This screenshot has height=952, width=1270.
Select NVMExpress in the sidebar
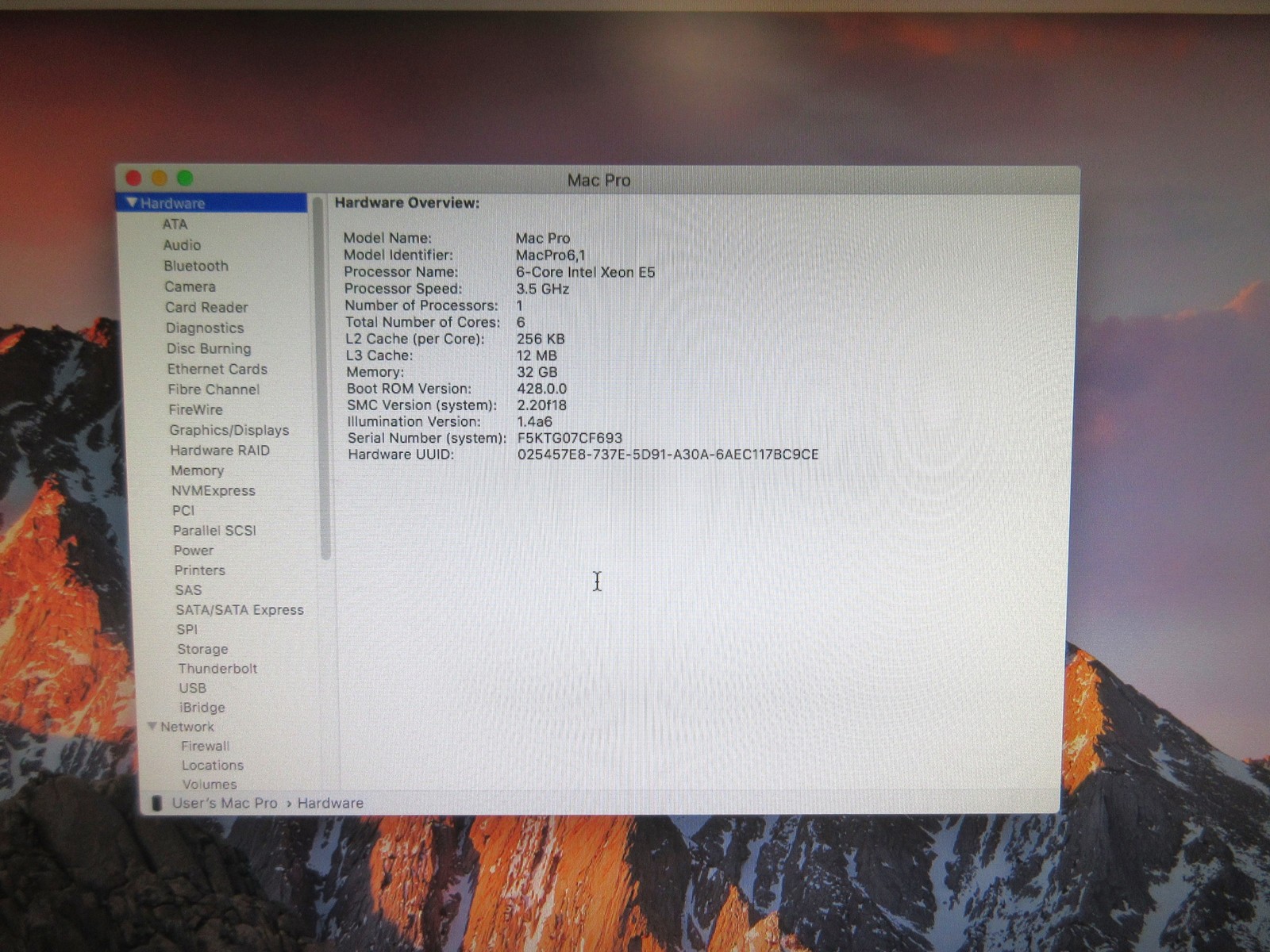coord(214,491)
